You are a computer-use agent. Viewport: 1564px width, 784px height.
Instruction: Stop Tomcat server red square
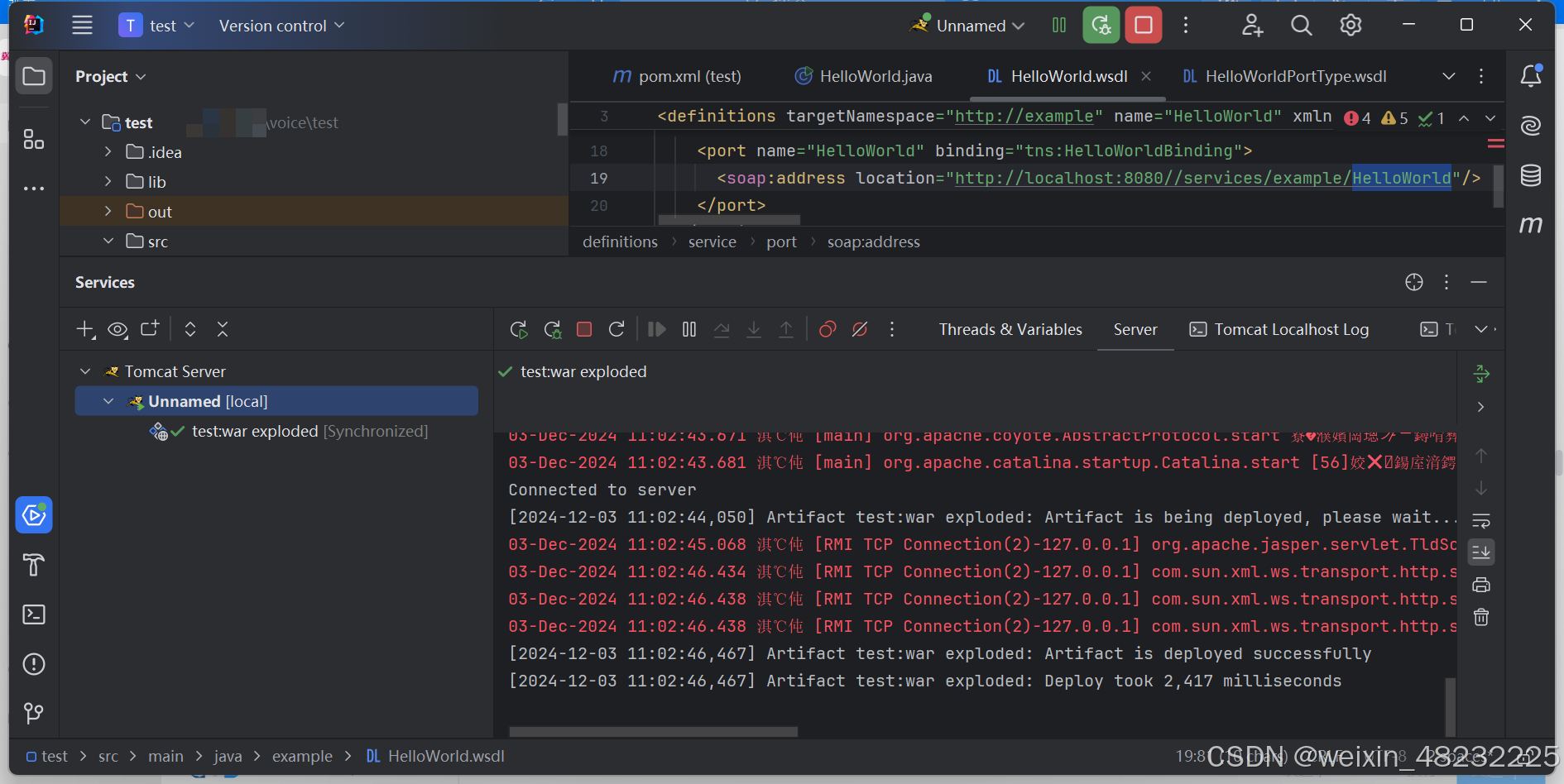coord(584,329)
